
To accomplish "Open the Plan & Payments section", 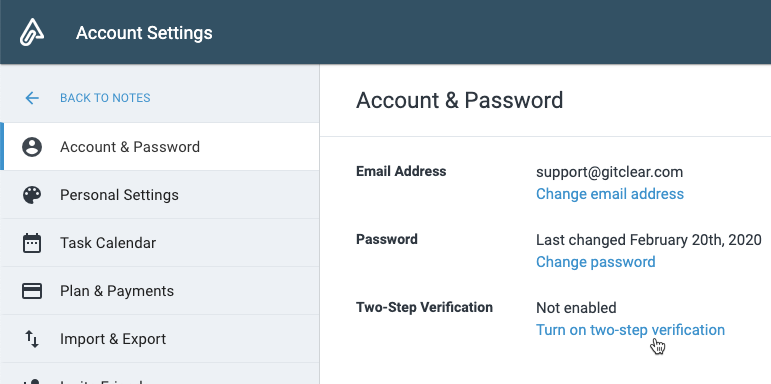I will [117, 291].
